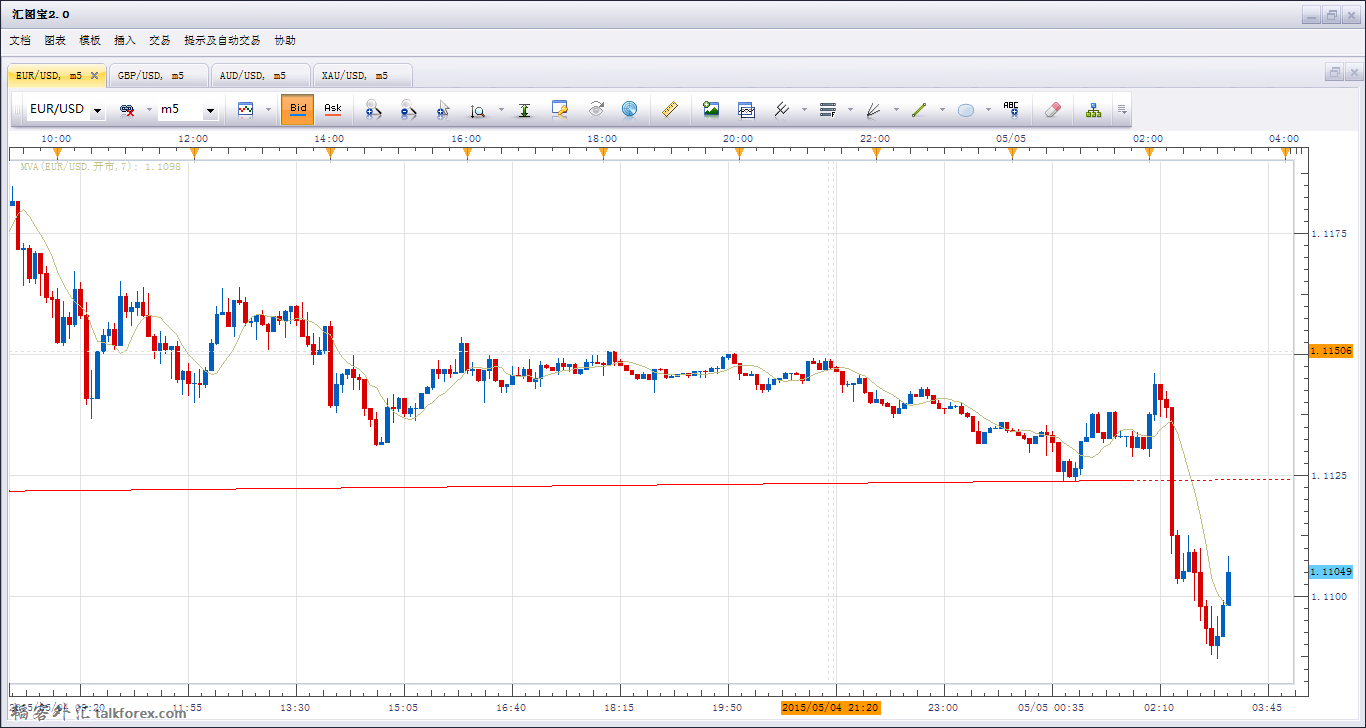Click the 1.1125 price axis value

(1327, 475)
